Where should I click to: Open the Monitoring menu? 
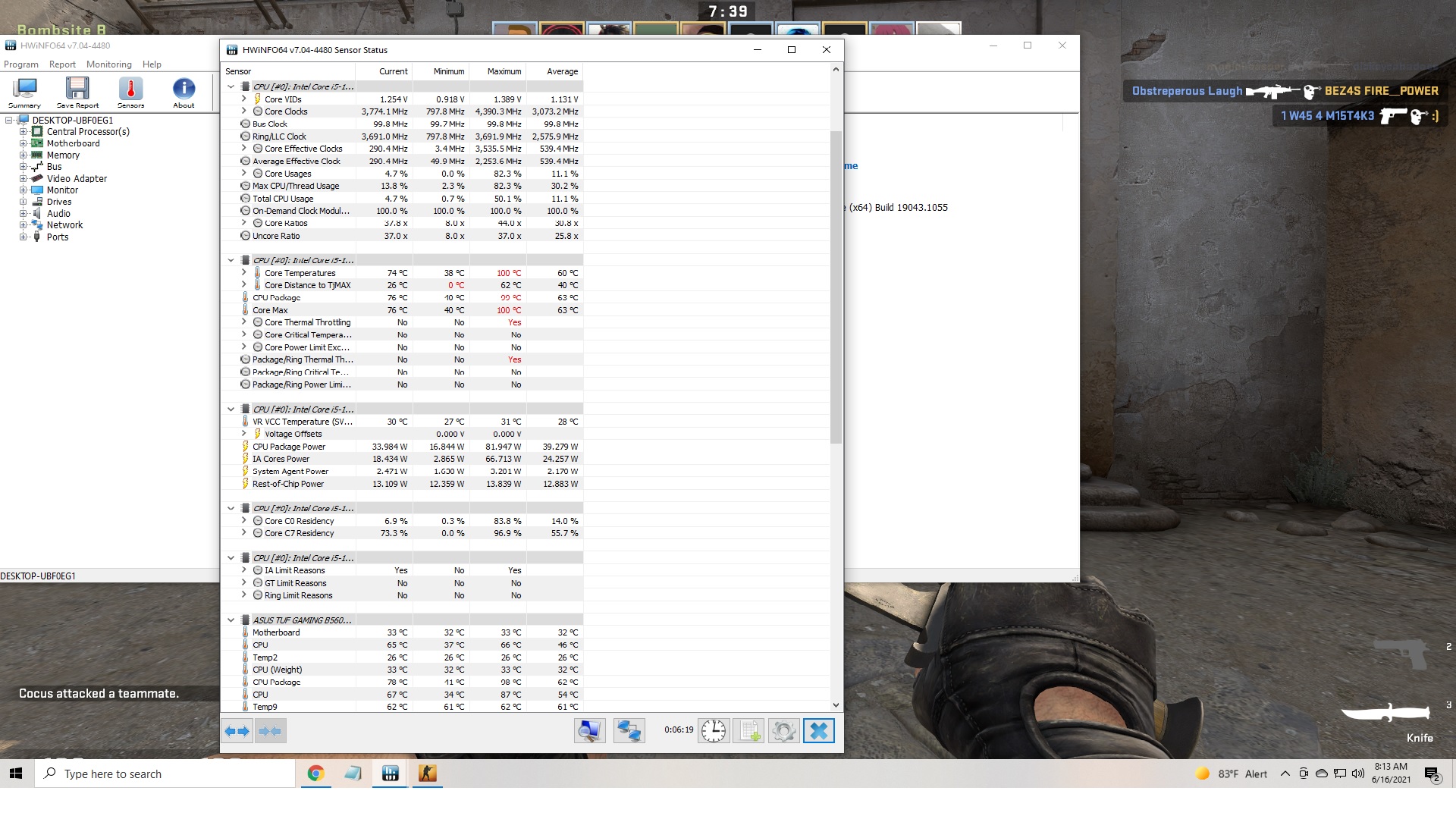point(108,64)
